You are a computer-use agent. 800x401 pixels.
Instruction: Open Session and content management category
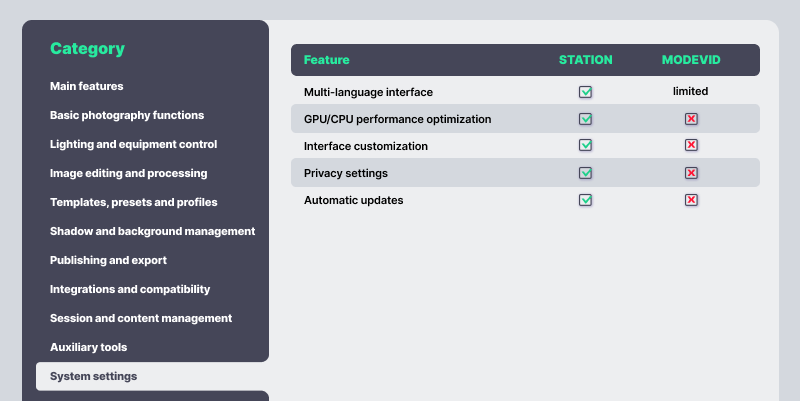[141, 318]
